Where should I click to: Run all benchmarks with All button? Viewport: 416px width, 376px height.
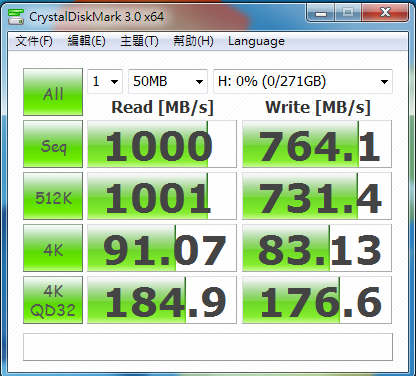pyautogui.click(x=53, y=92)
